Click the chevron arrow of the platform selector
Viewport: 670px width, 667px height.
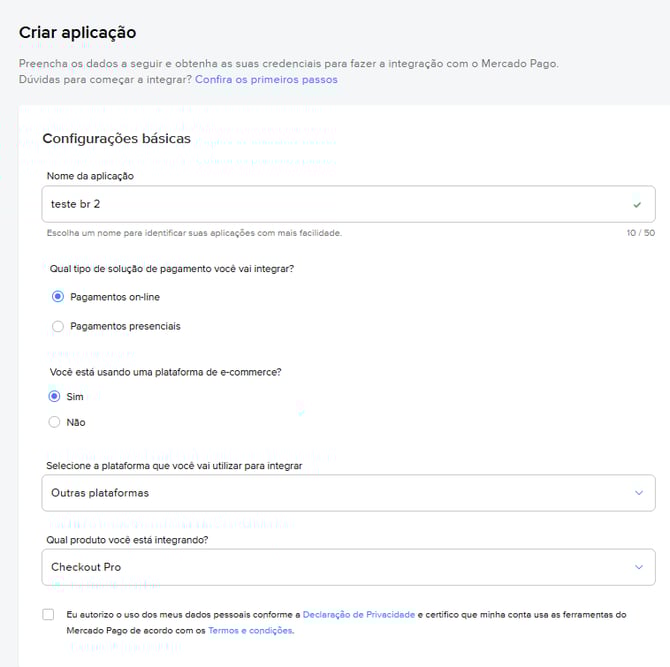[x=639, y=492]
